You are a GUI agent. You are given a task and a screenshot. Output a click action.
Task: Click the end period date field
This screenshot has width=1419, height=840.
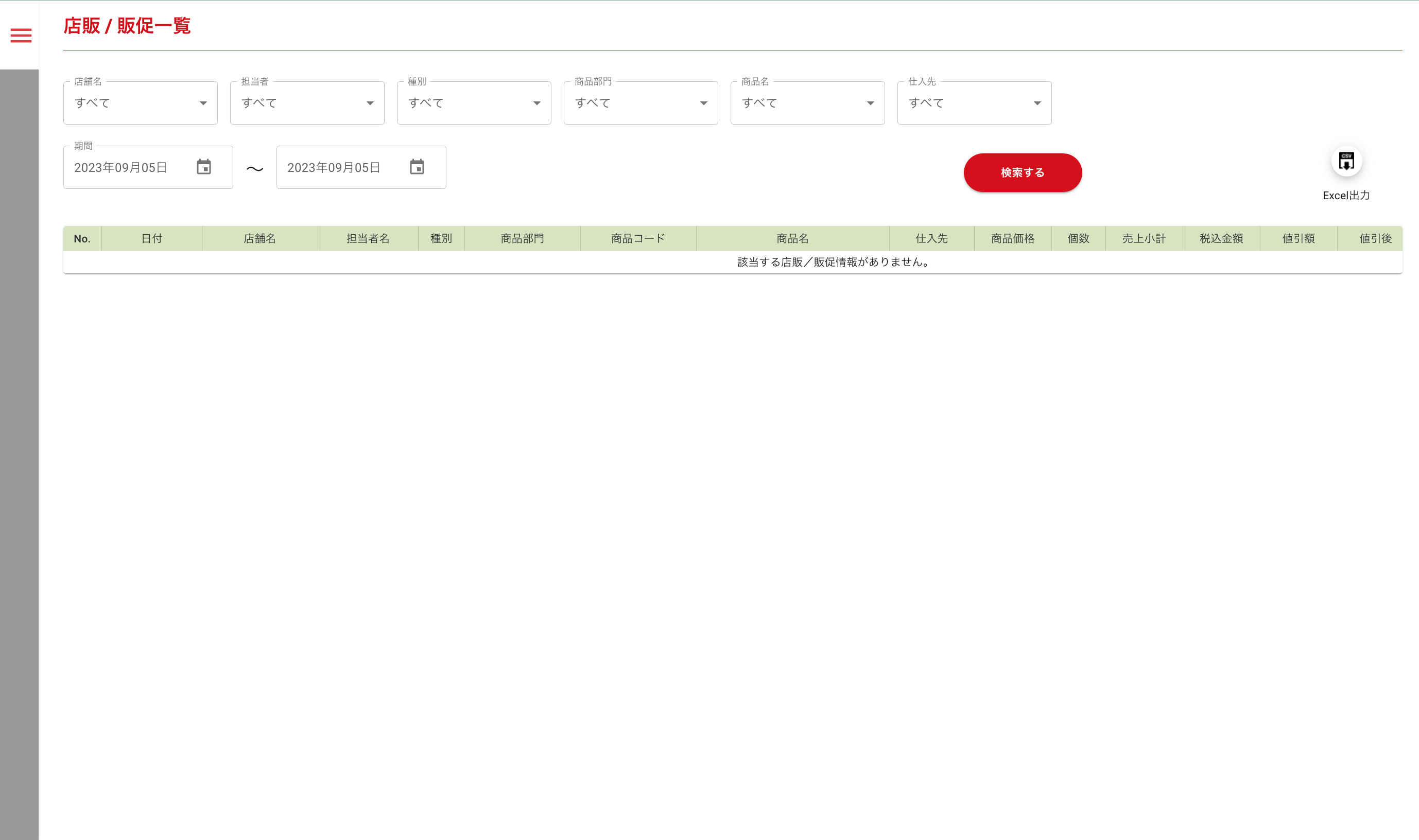coord(334,168)
